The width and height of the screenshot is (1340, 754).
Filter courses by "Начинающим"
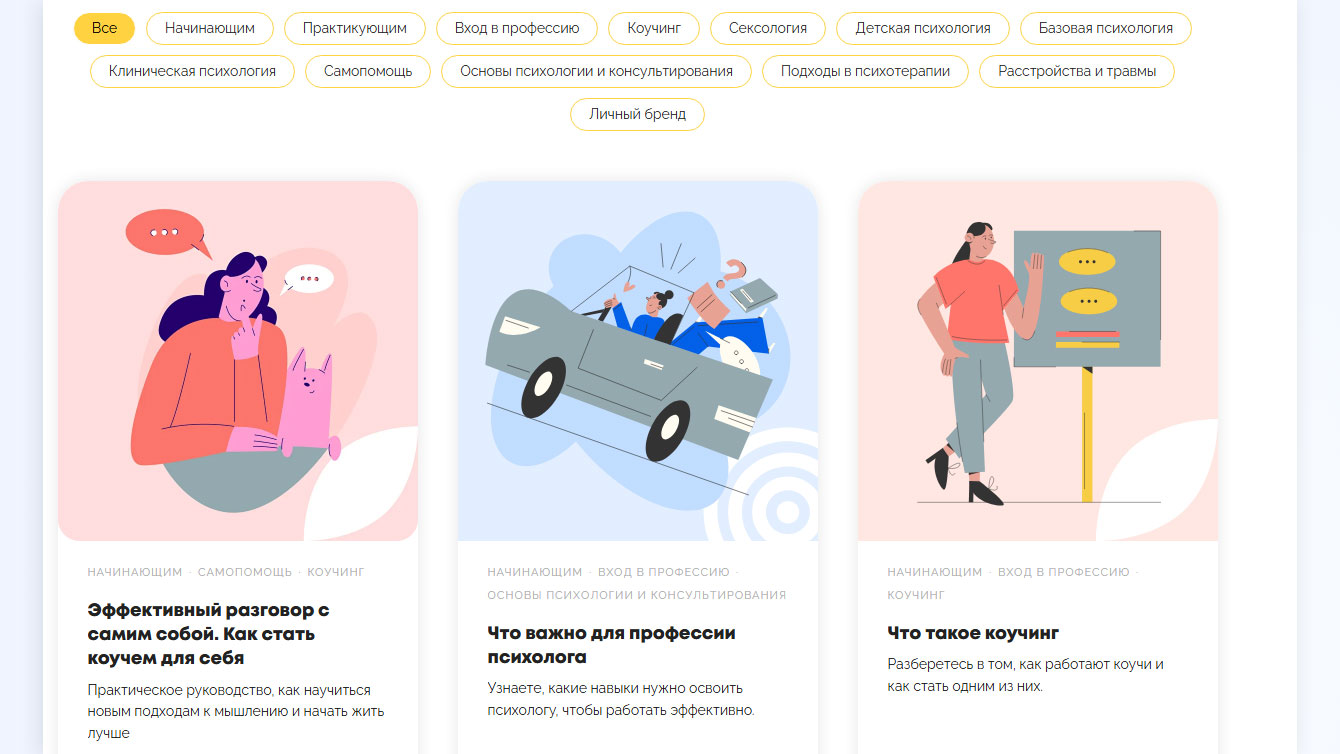point(210,28)
